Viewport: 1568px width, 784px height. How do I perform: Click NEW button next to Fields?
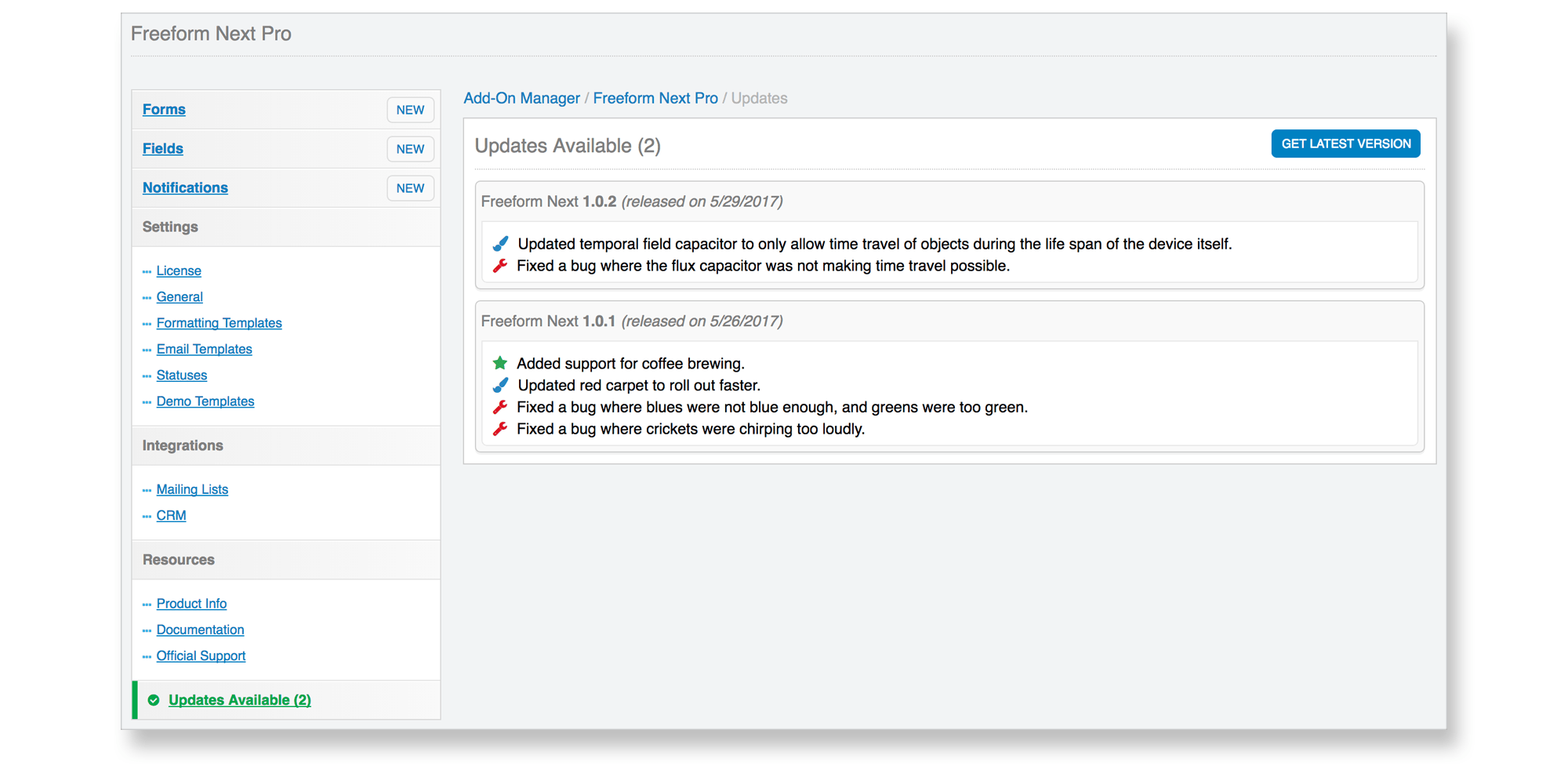pyautogui.click(x=410, y=149)
